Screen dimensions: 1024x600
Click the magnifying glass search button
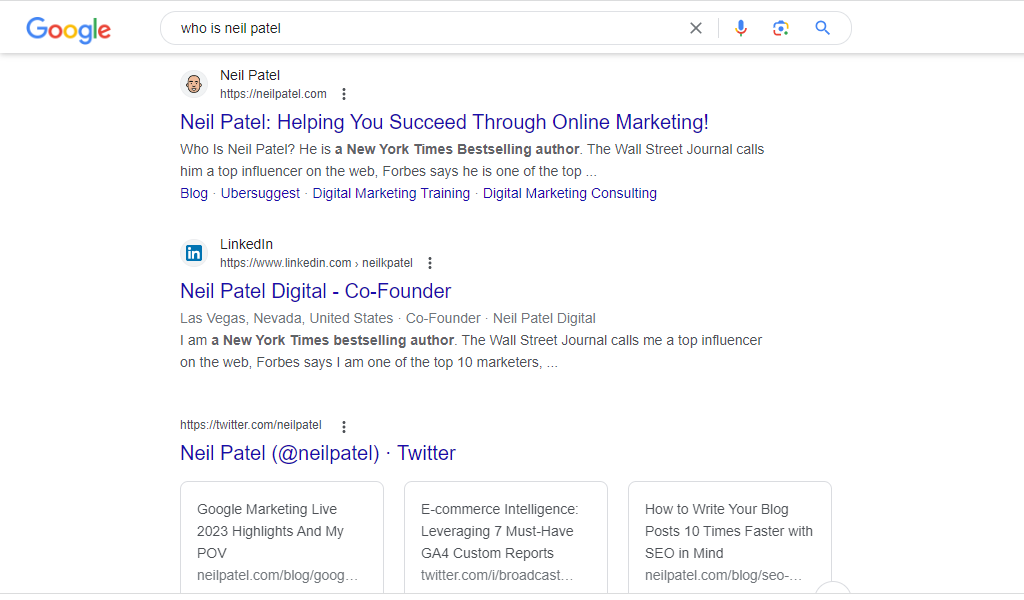pyautogui.click(x=822, y=28)
